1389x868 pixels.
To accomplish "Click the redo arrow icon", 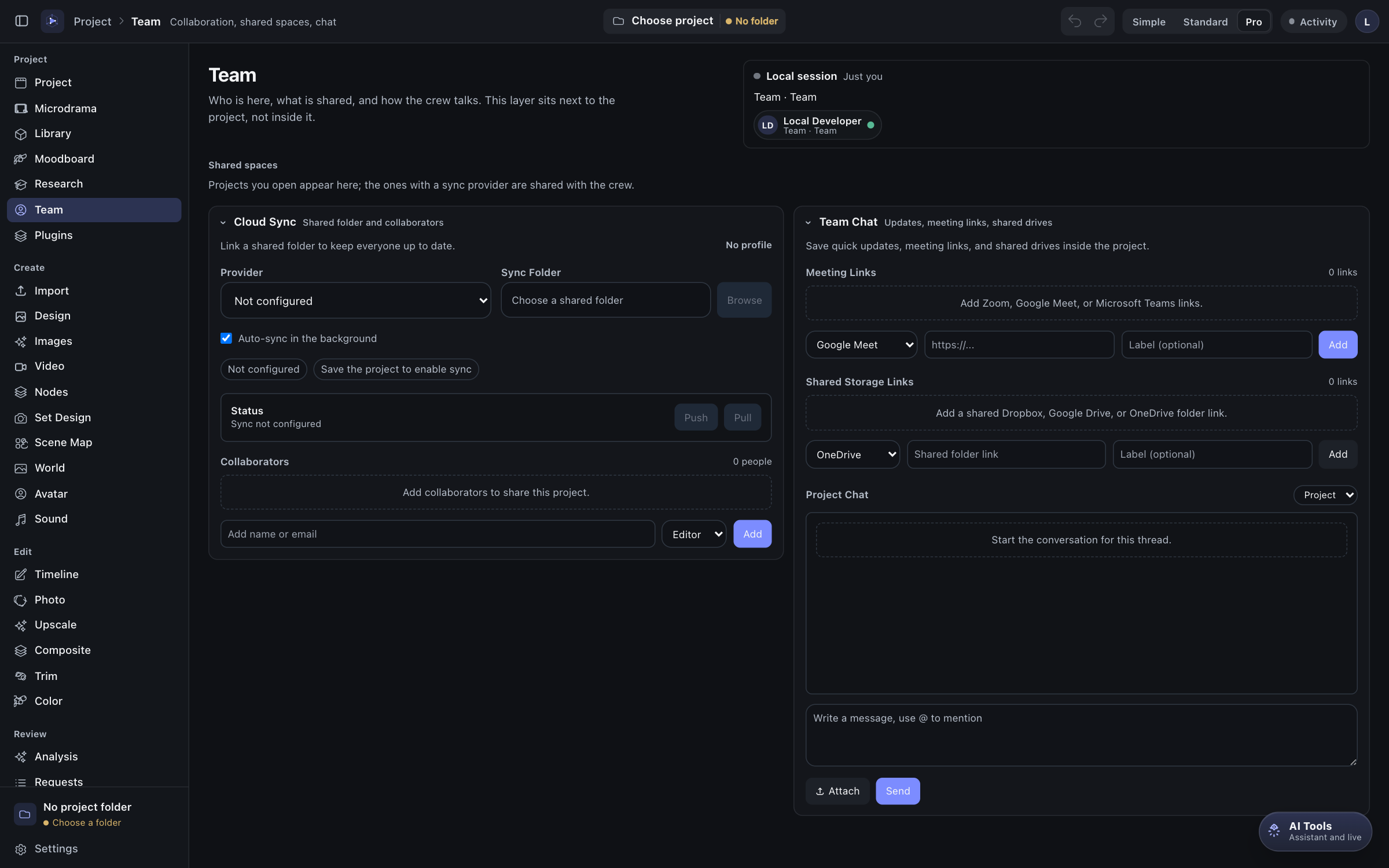I will click(1100, 21).
